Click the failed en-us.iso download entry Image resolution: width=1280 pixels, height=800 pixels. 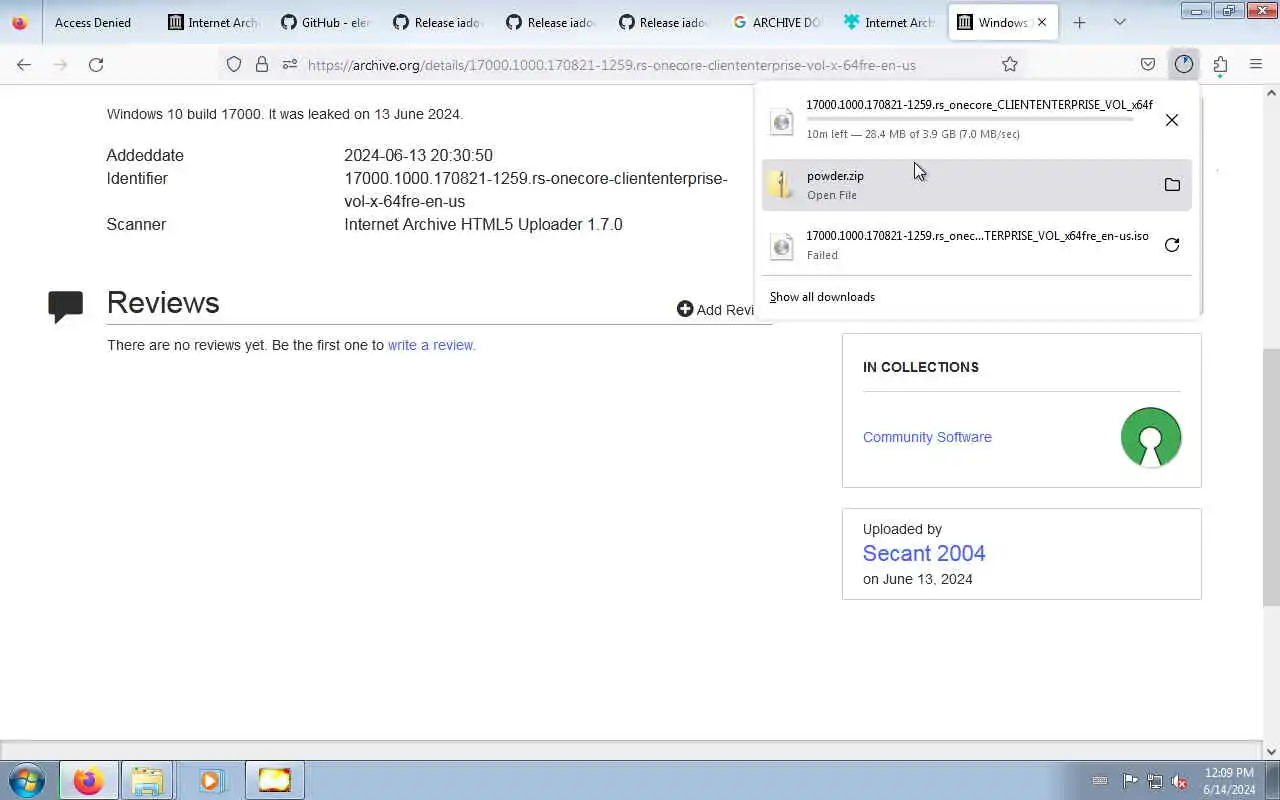976,245
